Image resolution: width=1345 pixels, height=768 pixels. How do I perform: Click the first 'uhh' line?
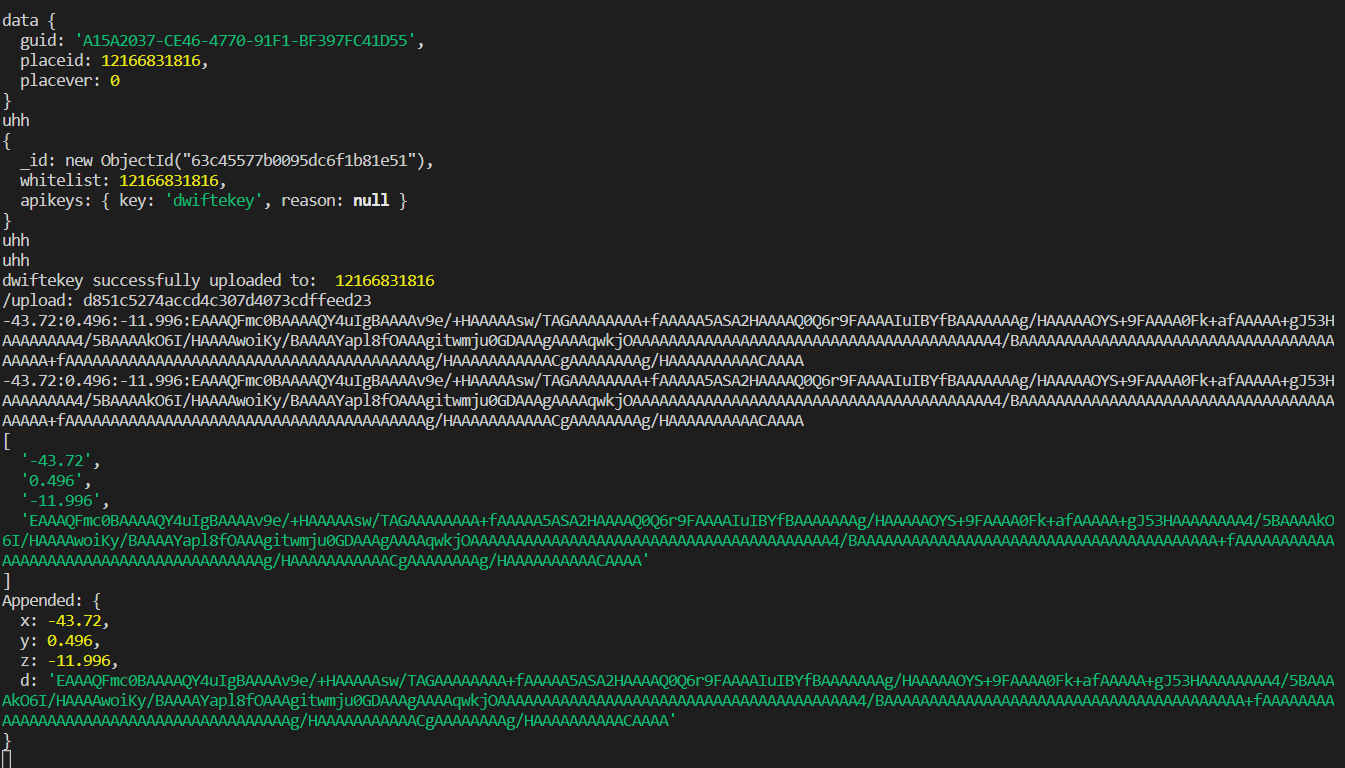coord(15,120)
